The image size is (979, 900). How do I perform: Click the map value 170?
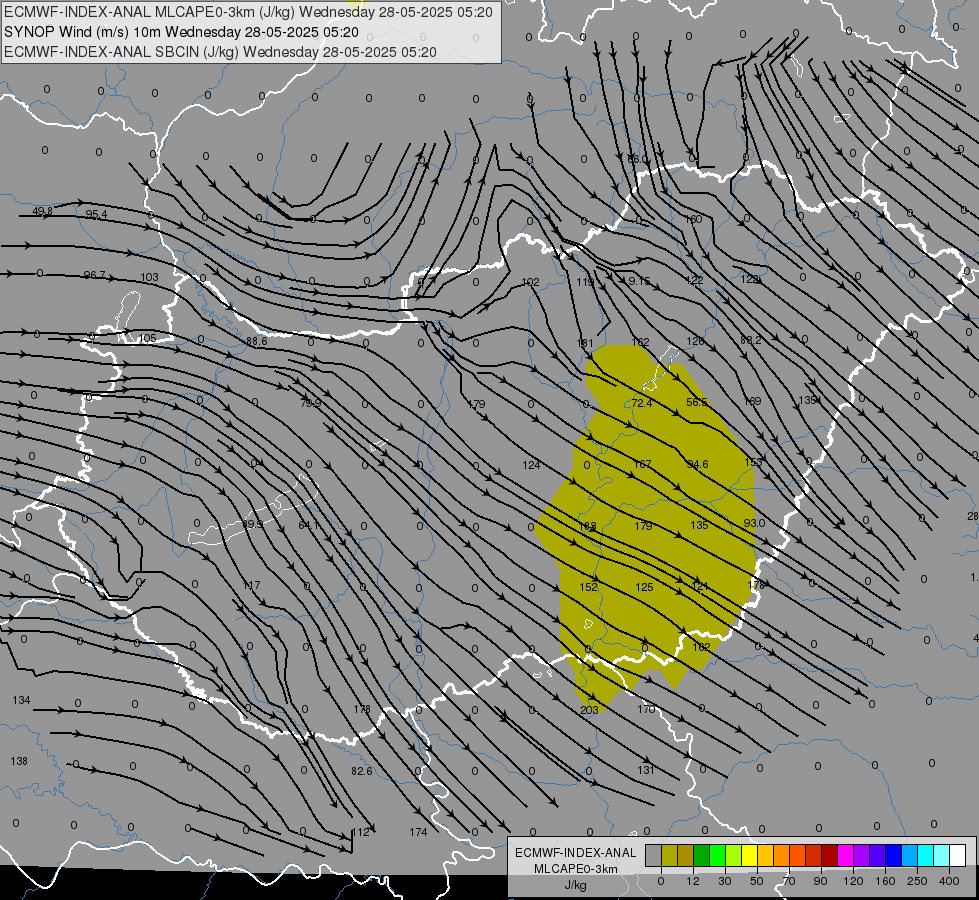(646, 709)
